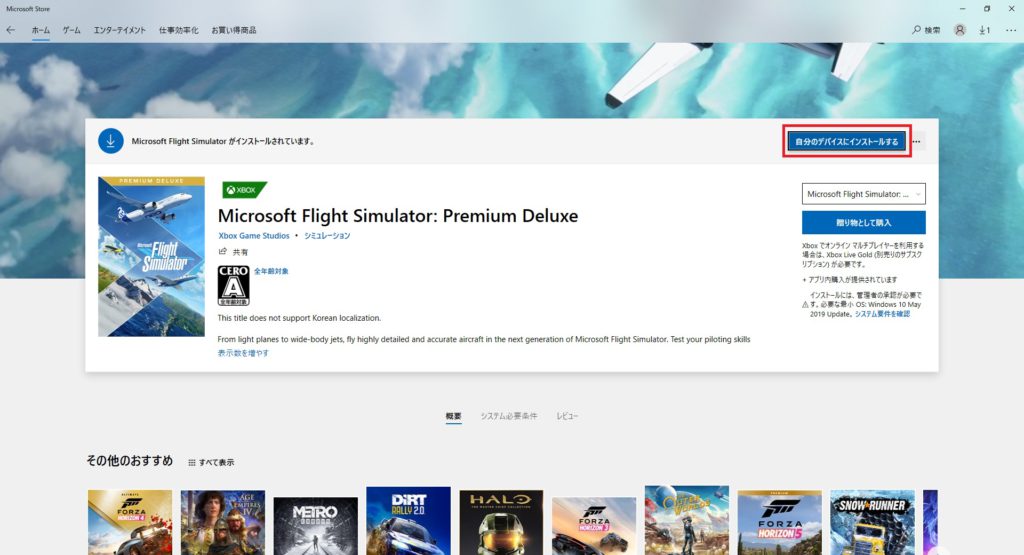Switch to the ゲーム tab

coord(71,30)
